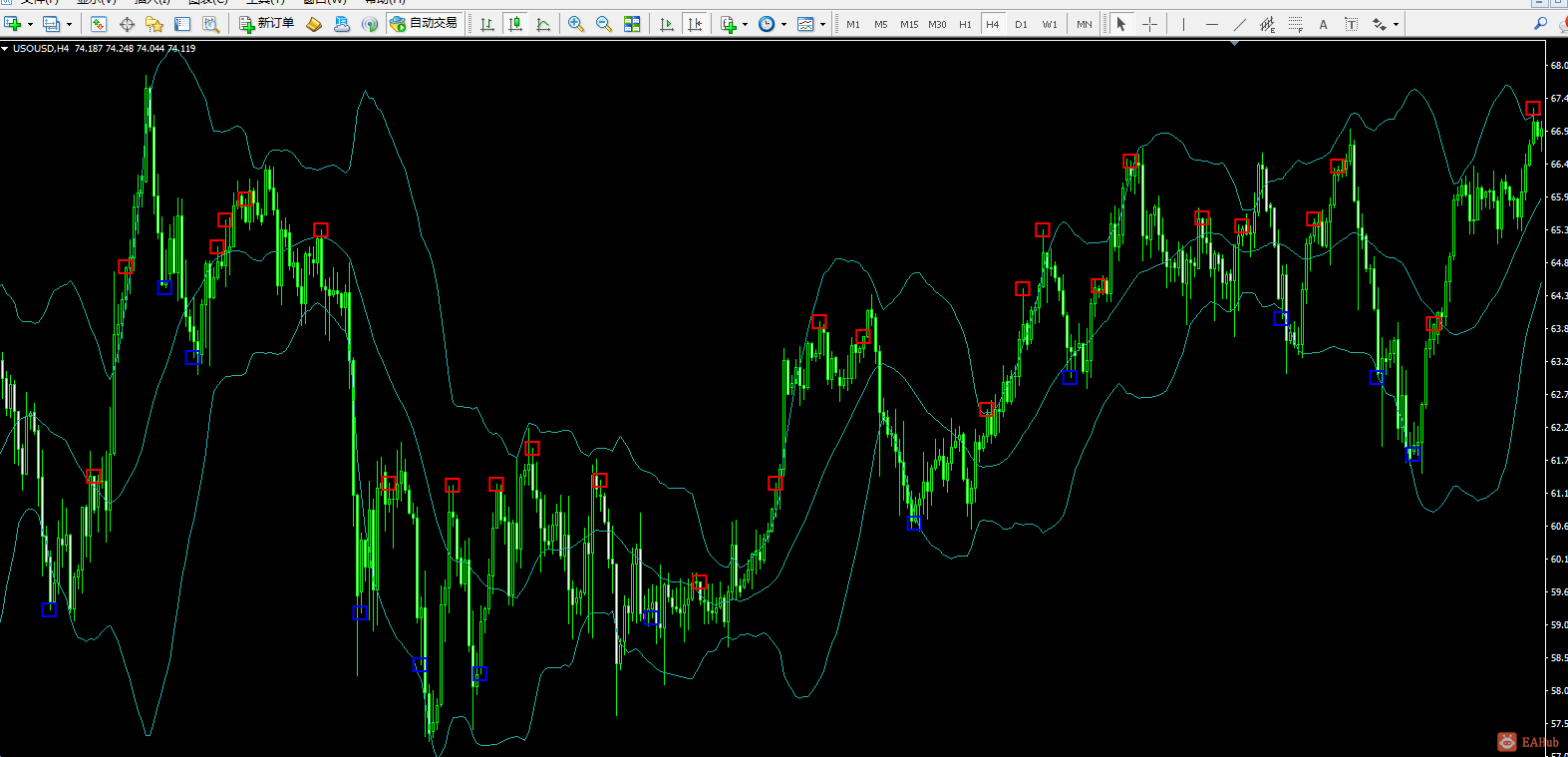Switch chart to line chart style
The height and width of the screenshot is (757, 1568).
pyautogui.click(x=543, y=24)
